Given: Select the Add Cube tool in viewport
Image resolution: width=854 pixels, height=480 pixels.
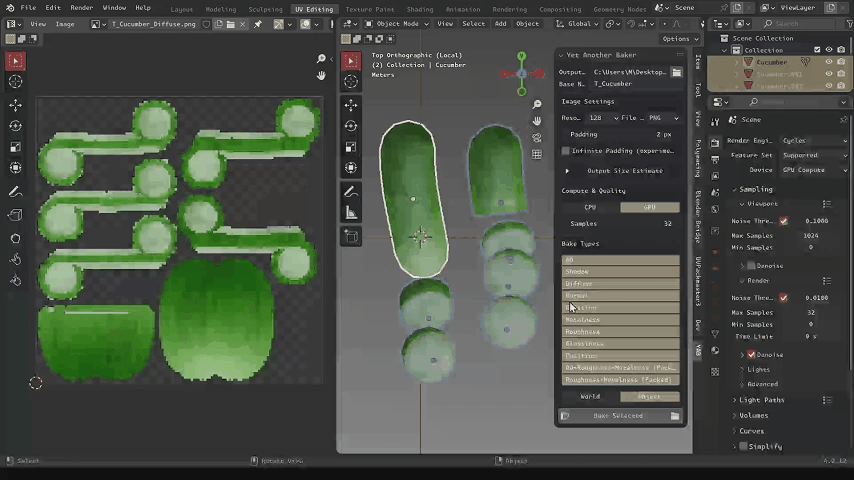Looking at the screenshot, I should (x=351, y=236).
